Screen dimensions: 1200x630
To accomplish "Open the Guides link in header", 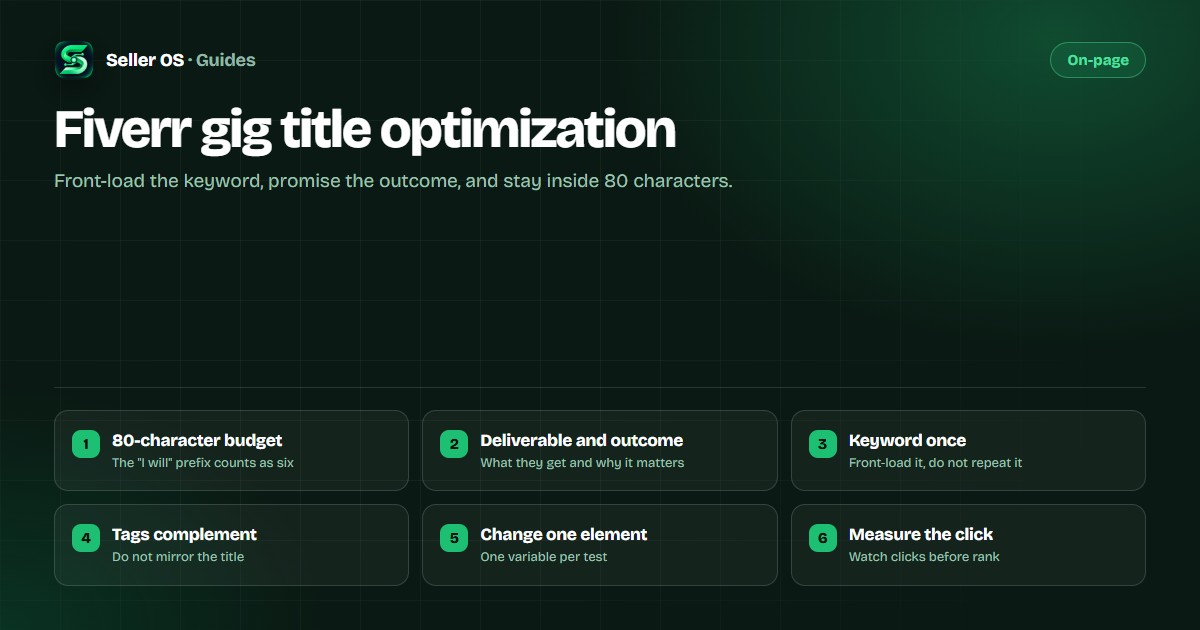I will [x=226, y=60].
